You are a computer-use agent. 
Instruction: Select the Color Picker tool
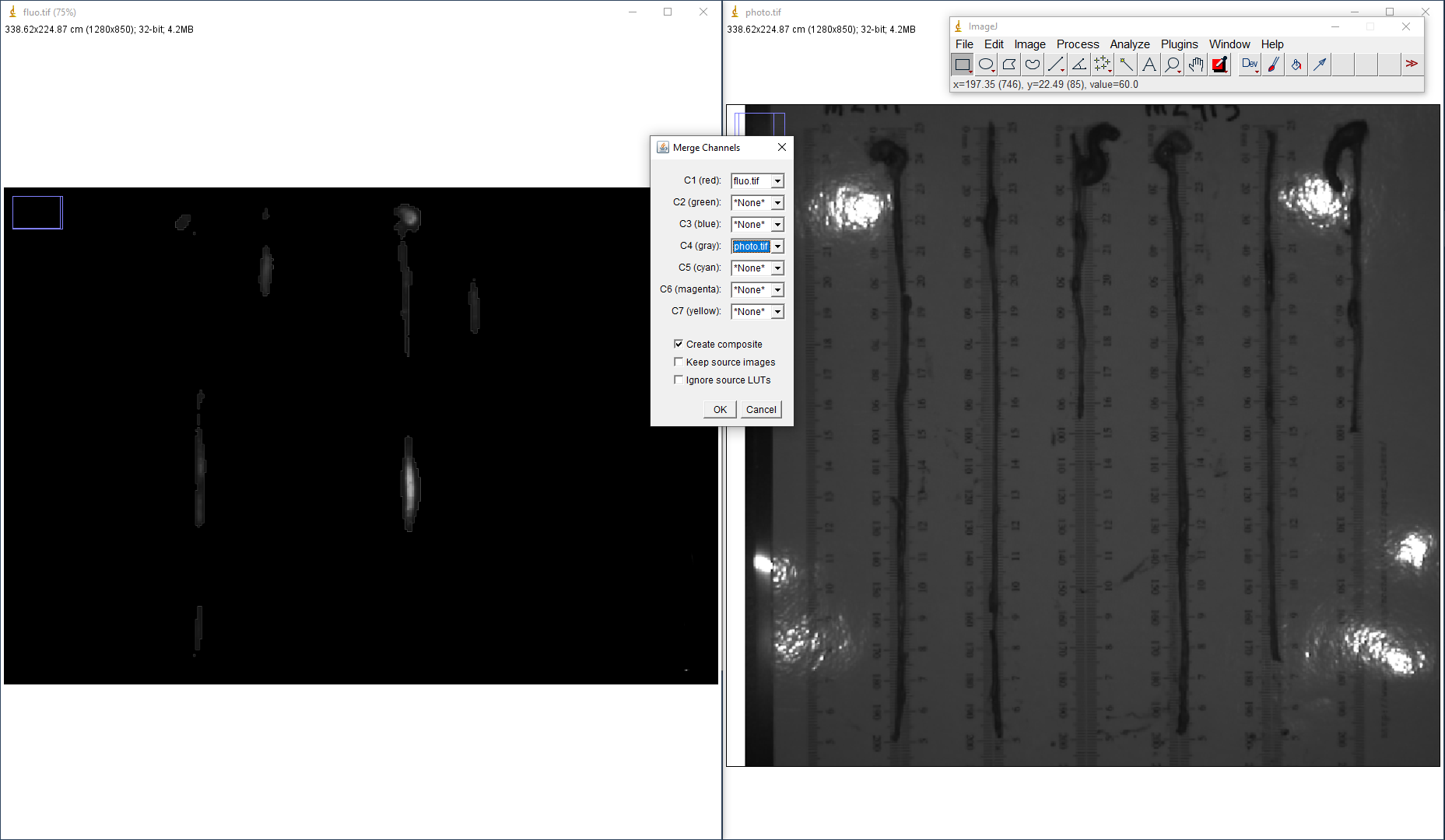click(x=1219, y=65)
